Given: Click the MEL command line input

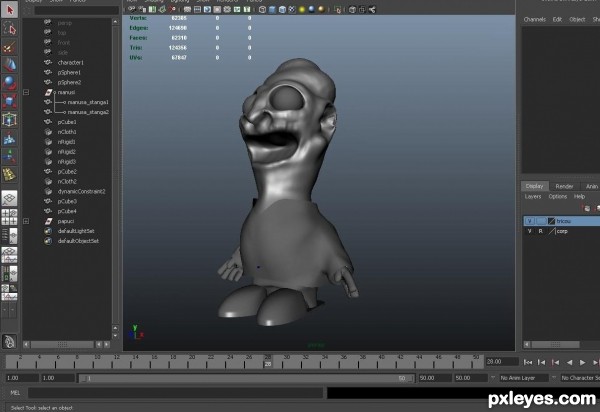Looking at the screenshot, I should point(176,393).
